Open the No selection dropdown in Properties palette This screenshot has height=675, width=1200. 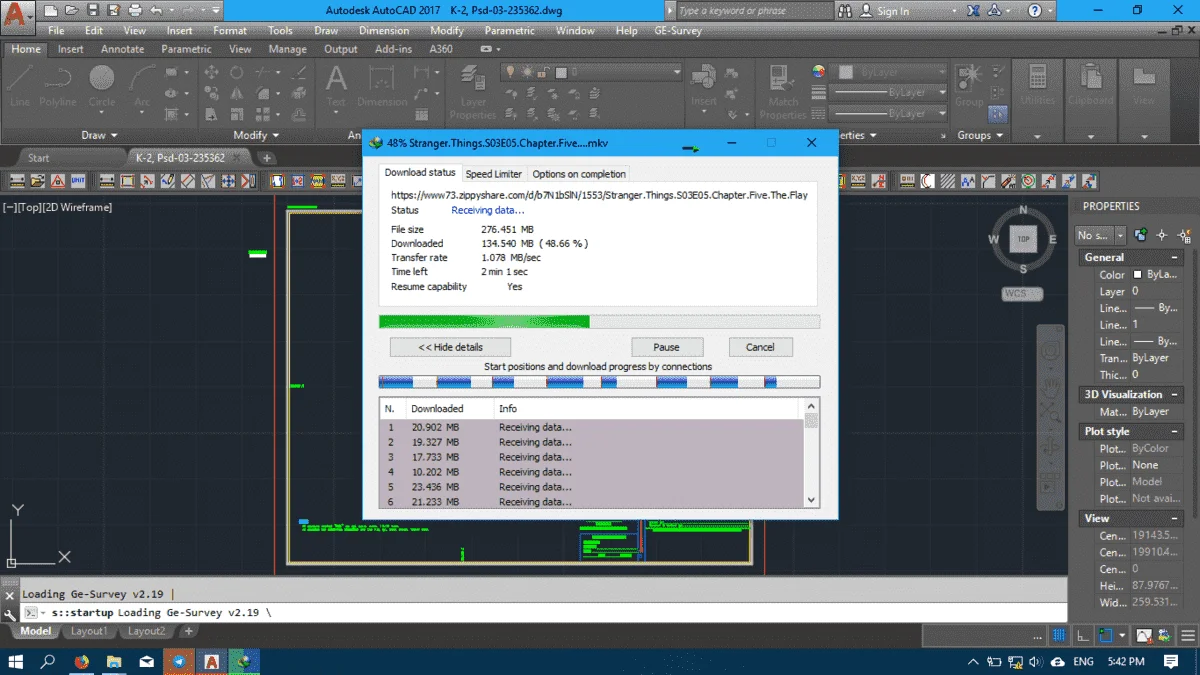(x=1100, y=235)
